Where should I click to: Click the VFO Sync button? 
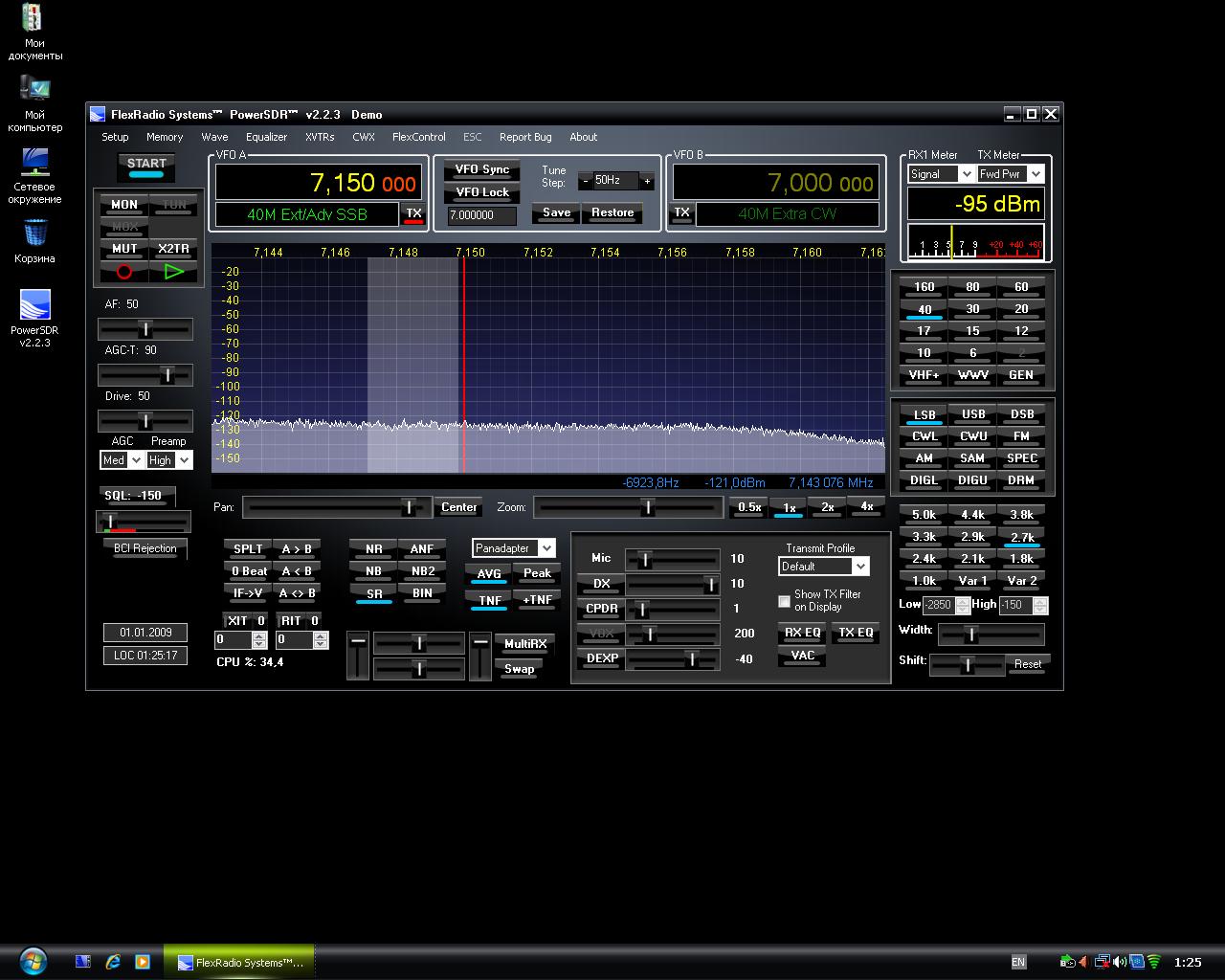click(x=481, y=170)
